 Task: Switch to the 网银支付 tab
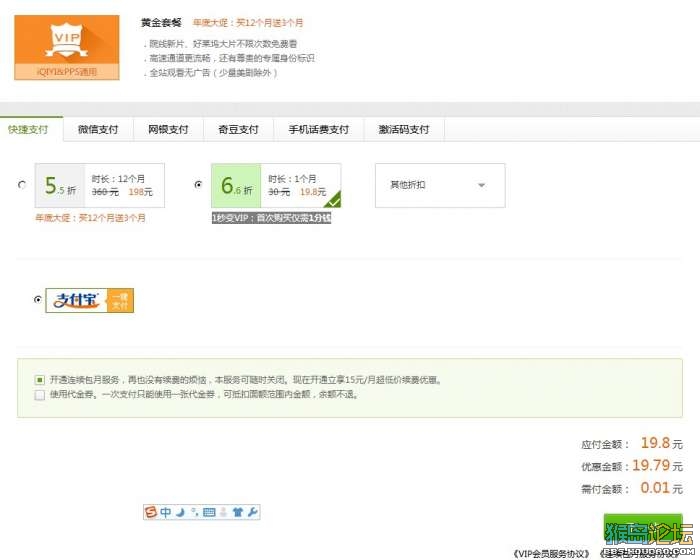[x=168, y=130]
